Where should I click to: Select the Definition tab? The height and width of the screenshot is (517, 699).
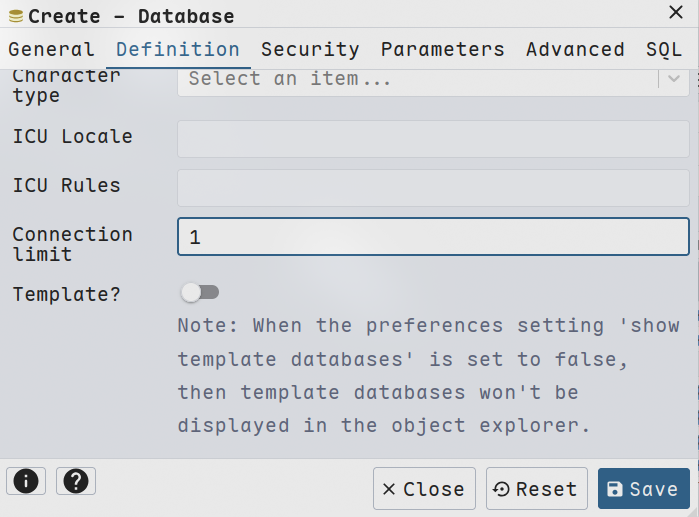178,49
